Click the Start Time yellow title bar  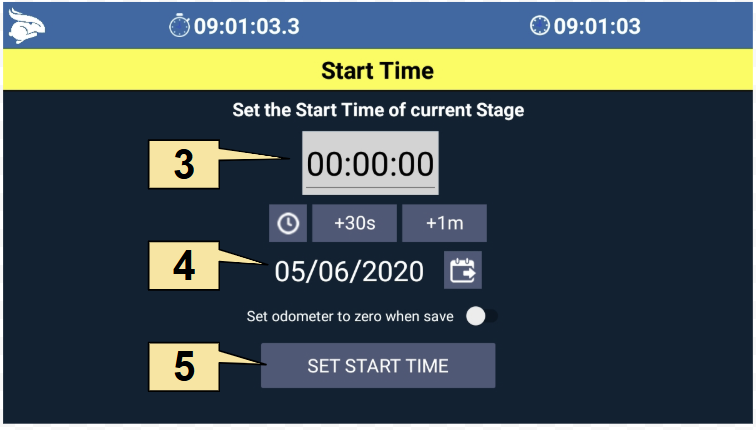[x=378, y=70]
